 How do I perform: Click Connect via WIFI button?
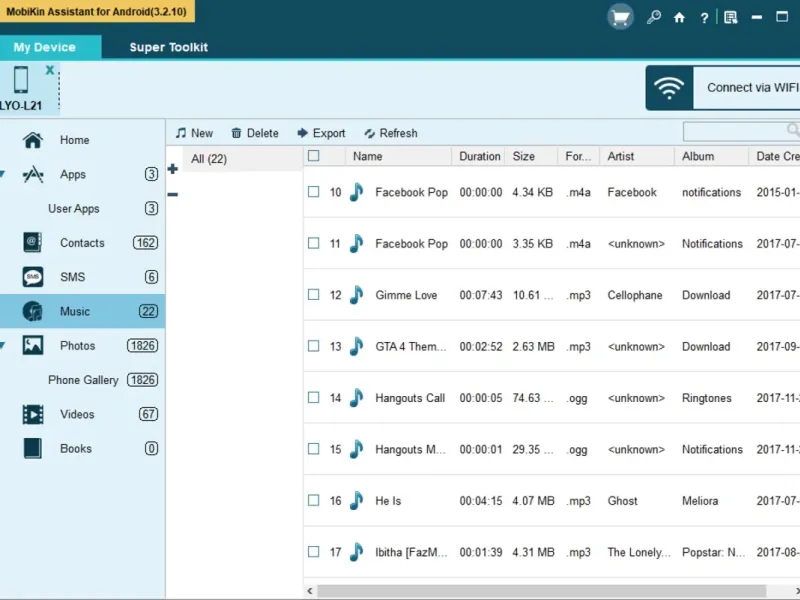click(x=724, y=88)
